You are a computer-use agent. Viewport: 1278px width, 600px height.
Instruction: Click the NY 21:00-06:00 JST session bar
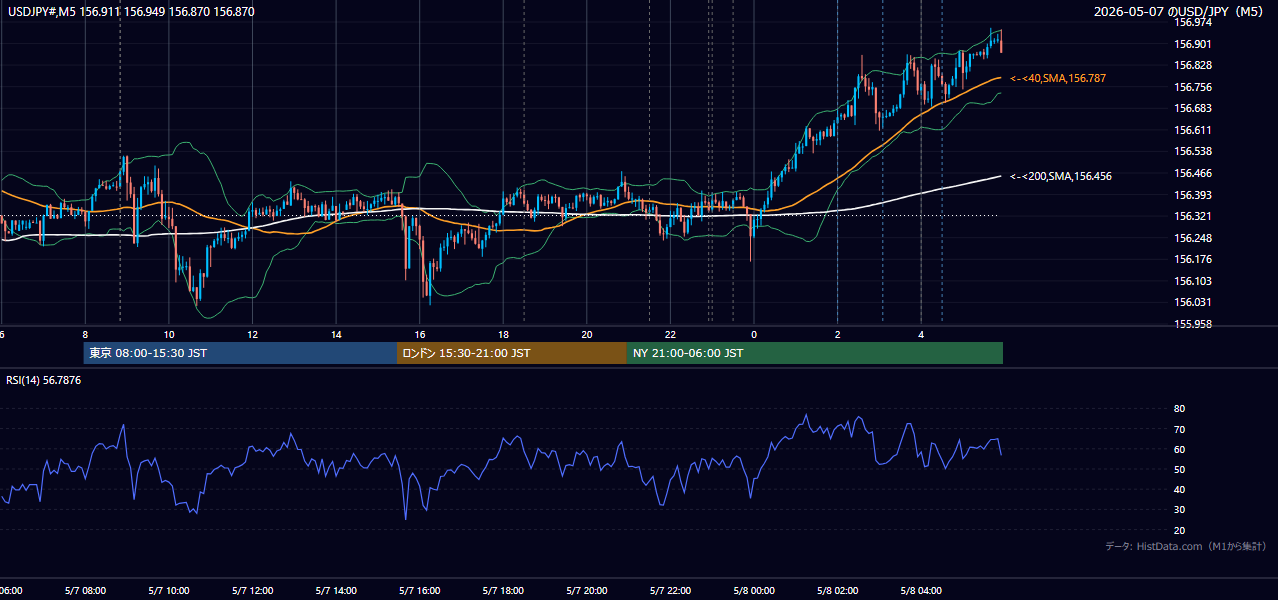pyautogui.click(x=815, y=353)
